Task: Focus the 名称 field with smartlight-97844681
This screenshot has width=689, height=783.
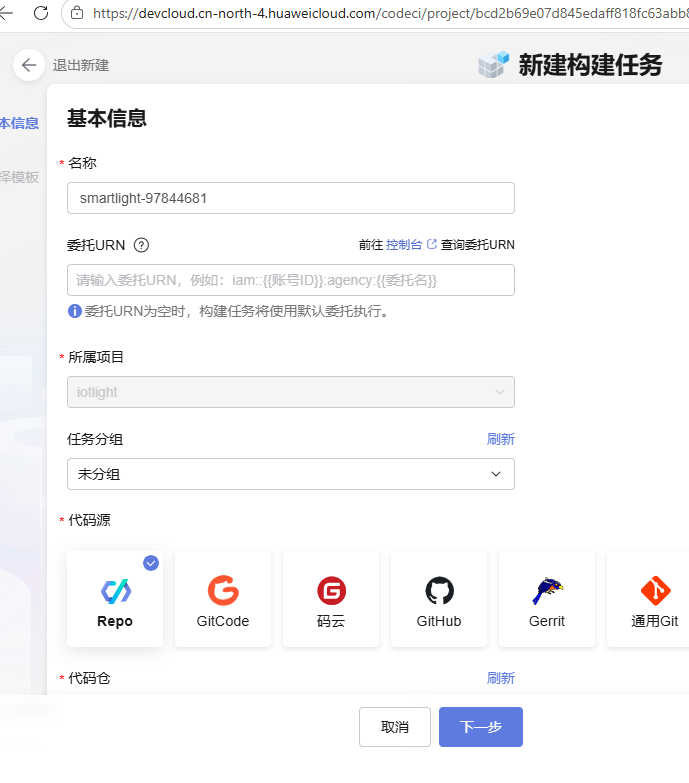Action: pyautogui.click(x=291, y=198)
